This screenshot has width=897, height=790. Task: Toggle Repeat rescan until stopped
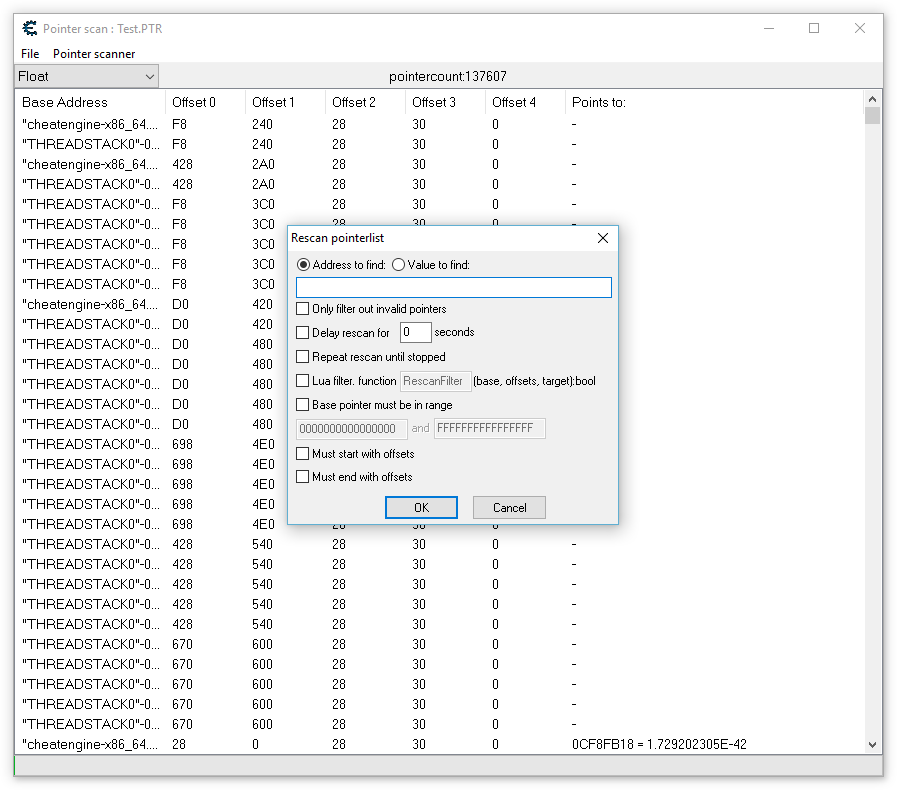303,357
